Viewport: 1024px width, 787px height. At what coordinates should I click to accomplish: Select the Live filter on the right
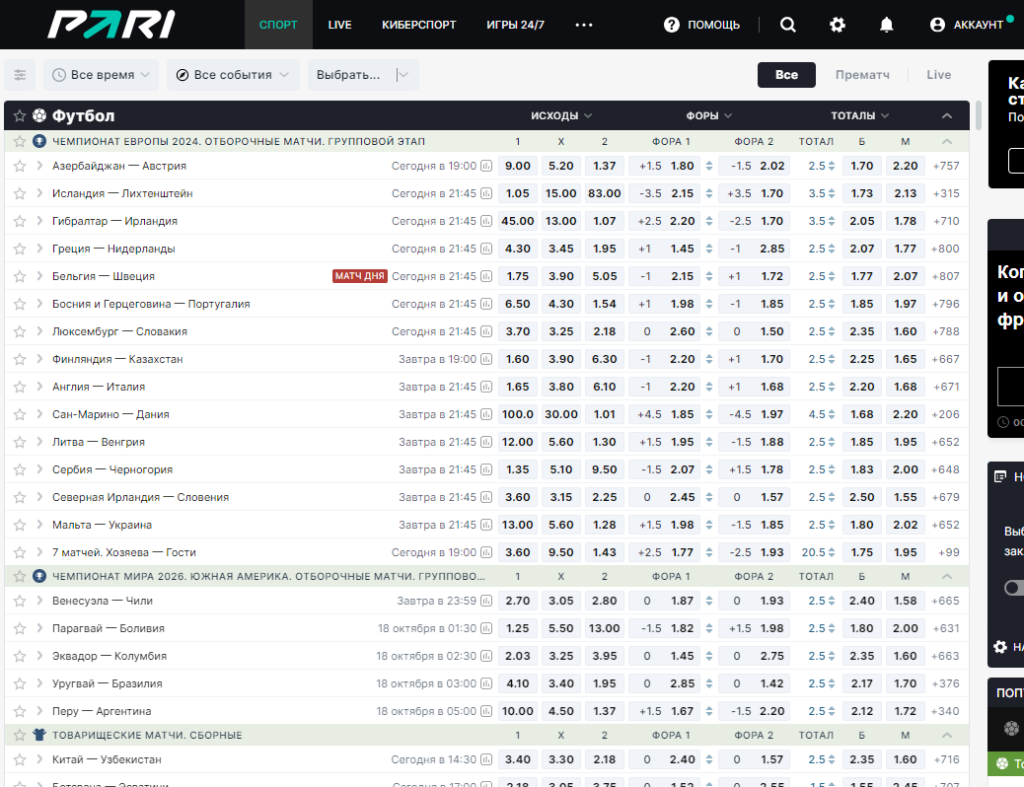coord(938,75)
